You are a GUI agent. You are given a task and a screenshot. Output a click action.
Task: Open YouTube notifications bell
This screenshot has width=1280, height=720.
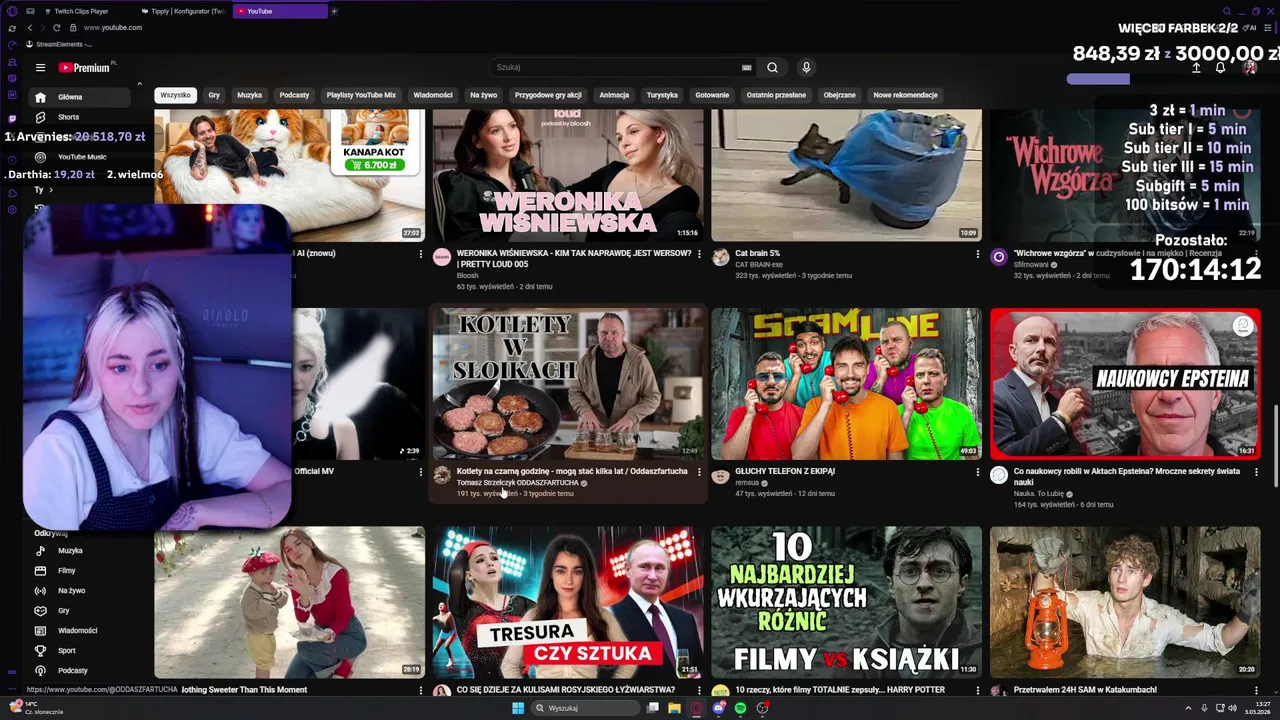(1220, 68)
